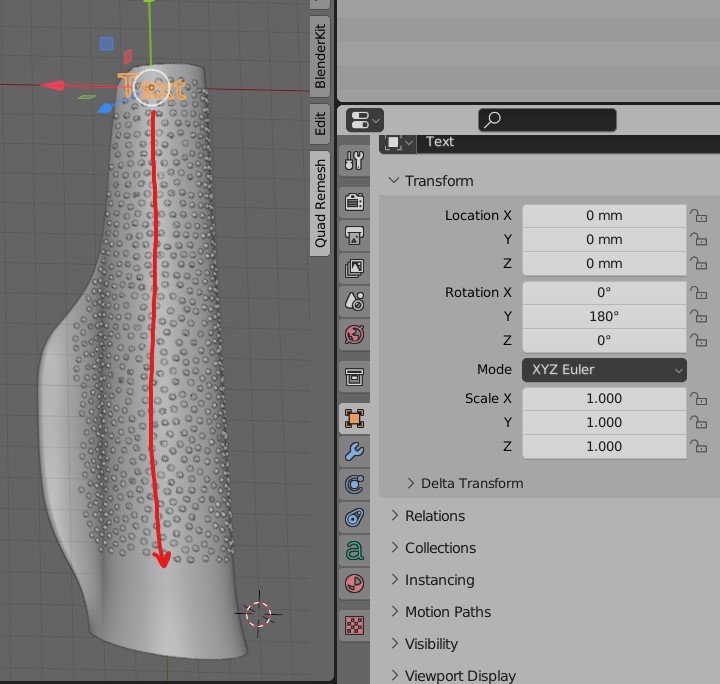Open the View Layer properties tab
The height and width of the screenshot is (684, 720).
point(354,269)
